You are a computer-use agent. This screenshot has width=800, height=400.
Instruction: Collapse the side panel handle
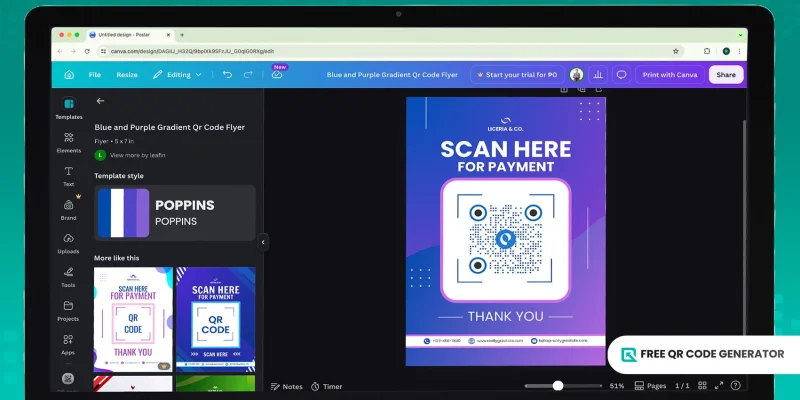click(x=263, y=242)
